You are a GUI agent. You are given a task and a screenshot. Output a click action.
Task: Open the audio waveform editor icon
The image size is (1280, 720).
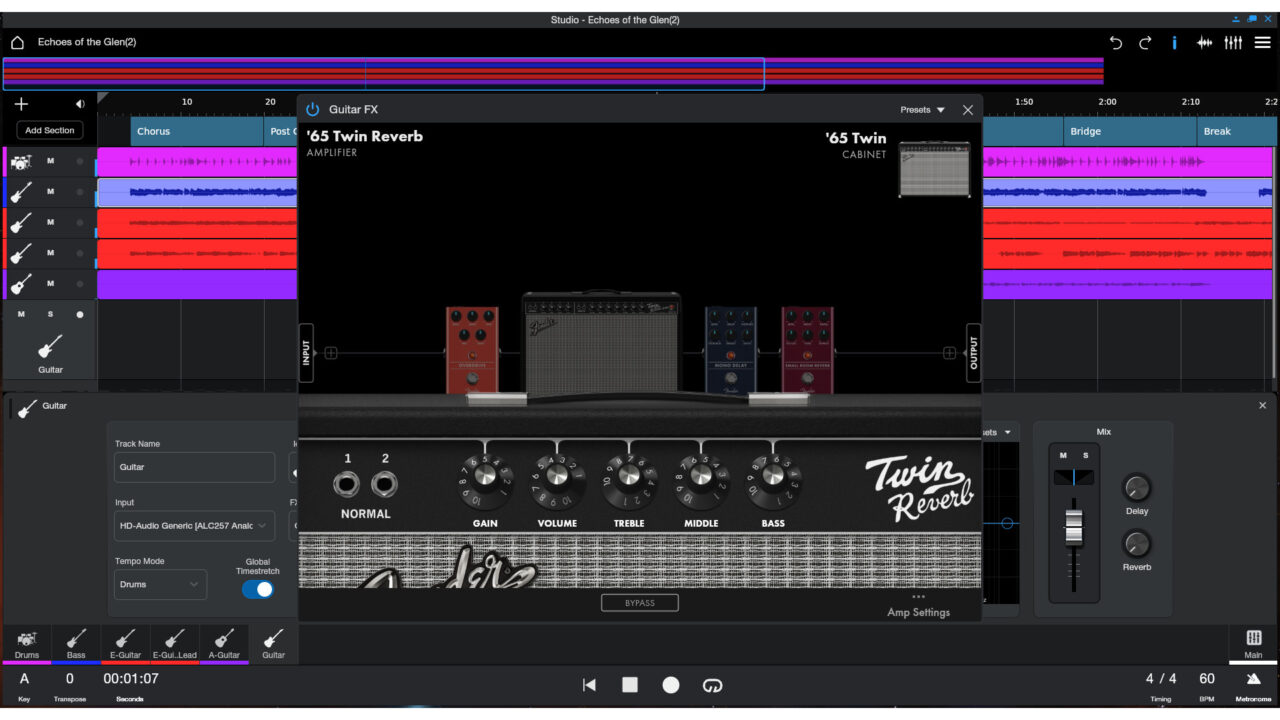1204,43
